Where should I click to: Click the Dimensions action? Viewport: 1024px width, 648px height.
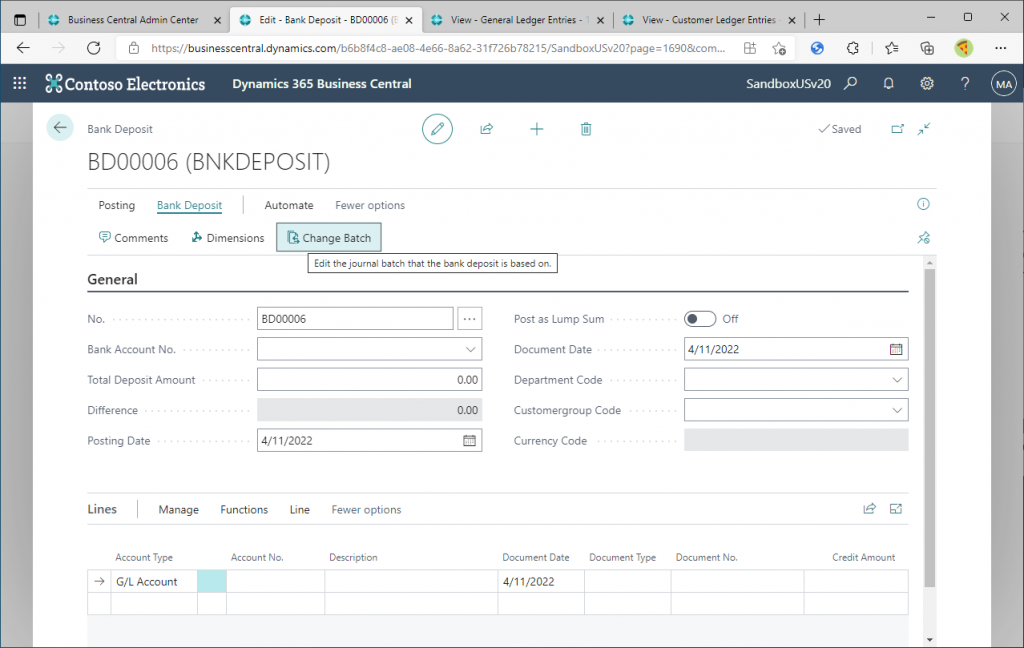point(227,238)
